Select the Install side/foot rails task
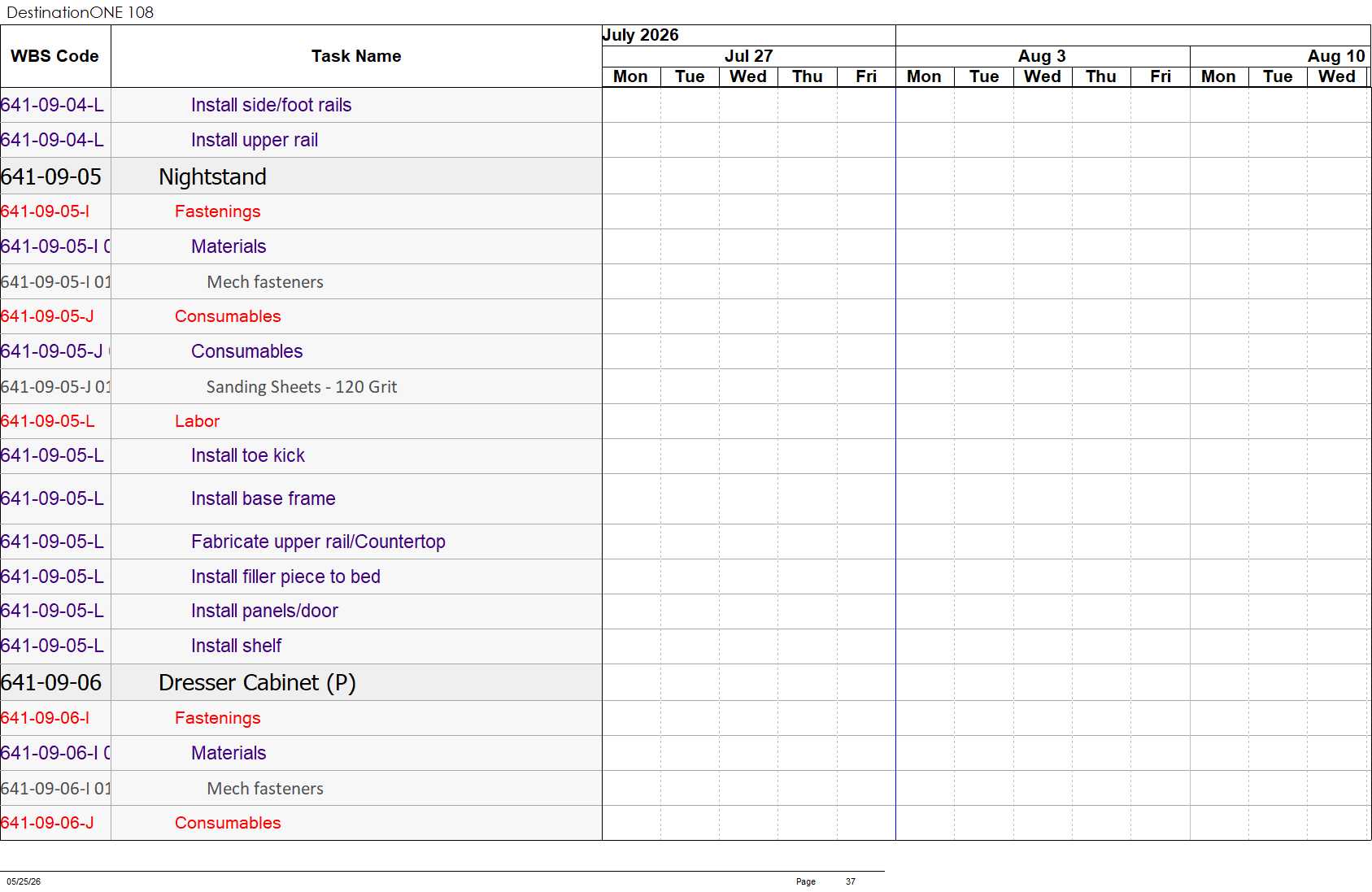1372x892 pixels. pyautogui.click(x=271, y=105)
